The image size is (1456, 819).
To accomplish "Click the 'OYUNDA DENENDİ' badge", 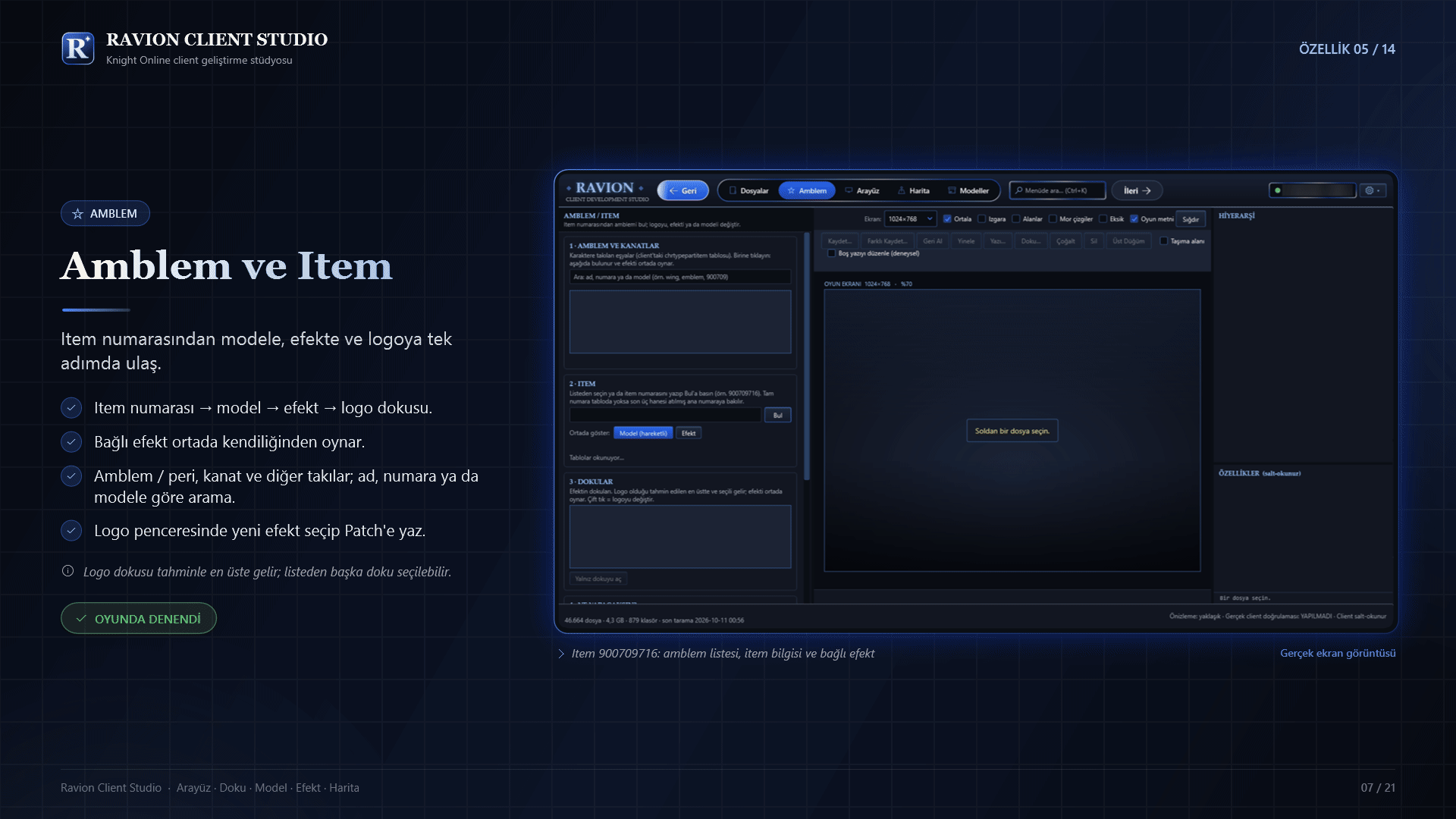I will [139, 619].
